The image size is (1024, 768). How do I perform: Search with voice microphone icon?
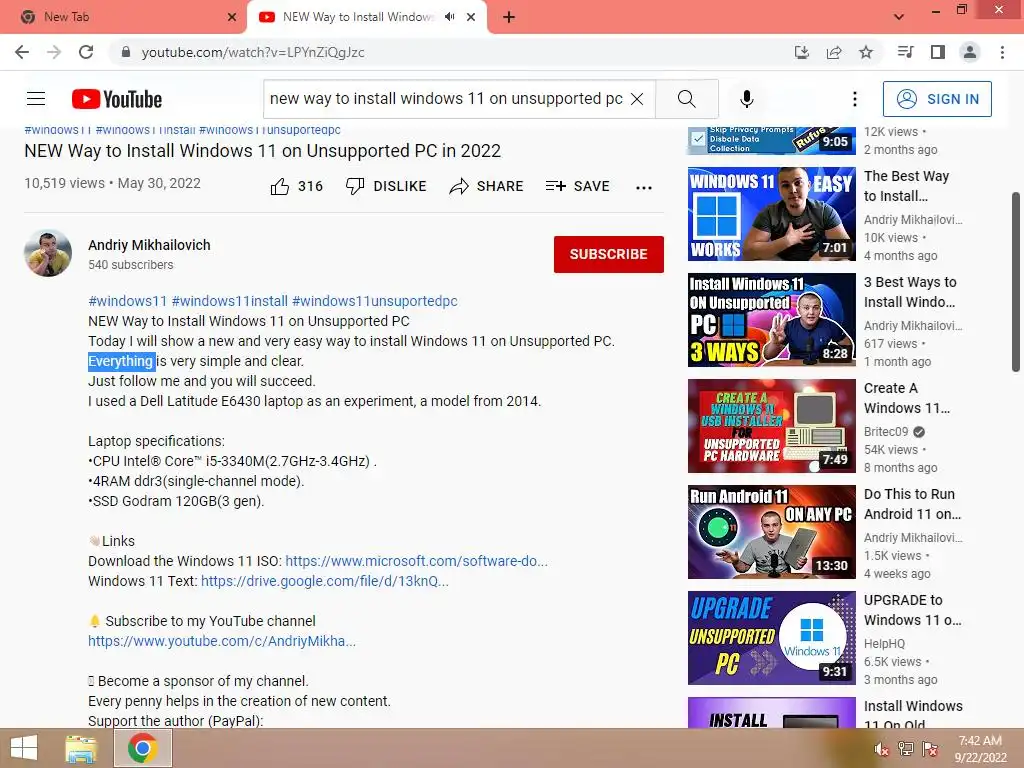click(x=746, y=99)
